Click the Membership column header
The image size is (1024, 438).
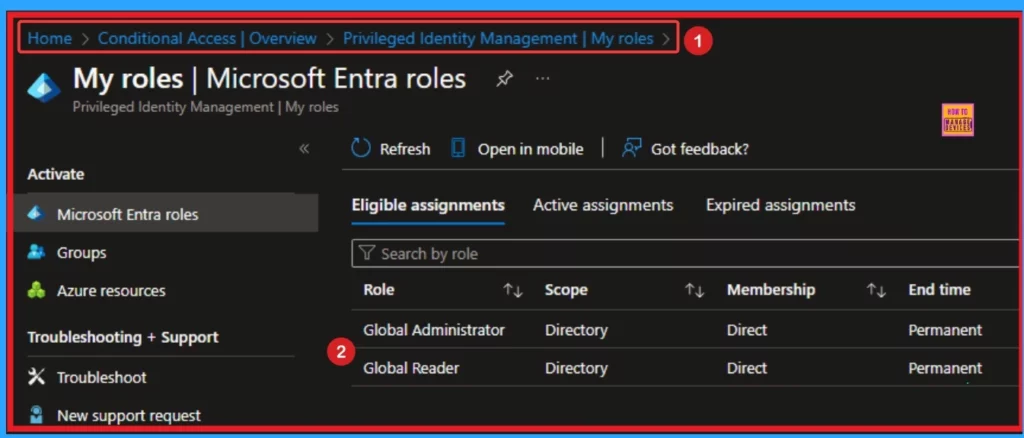771,289
